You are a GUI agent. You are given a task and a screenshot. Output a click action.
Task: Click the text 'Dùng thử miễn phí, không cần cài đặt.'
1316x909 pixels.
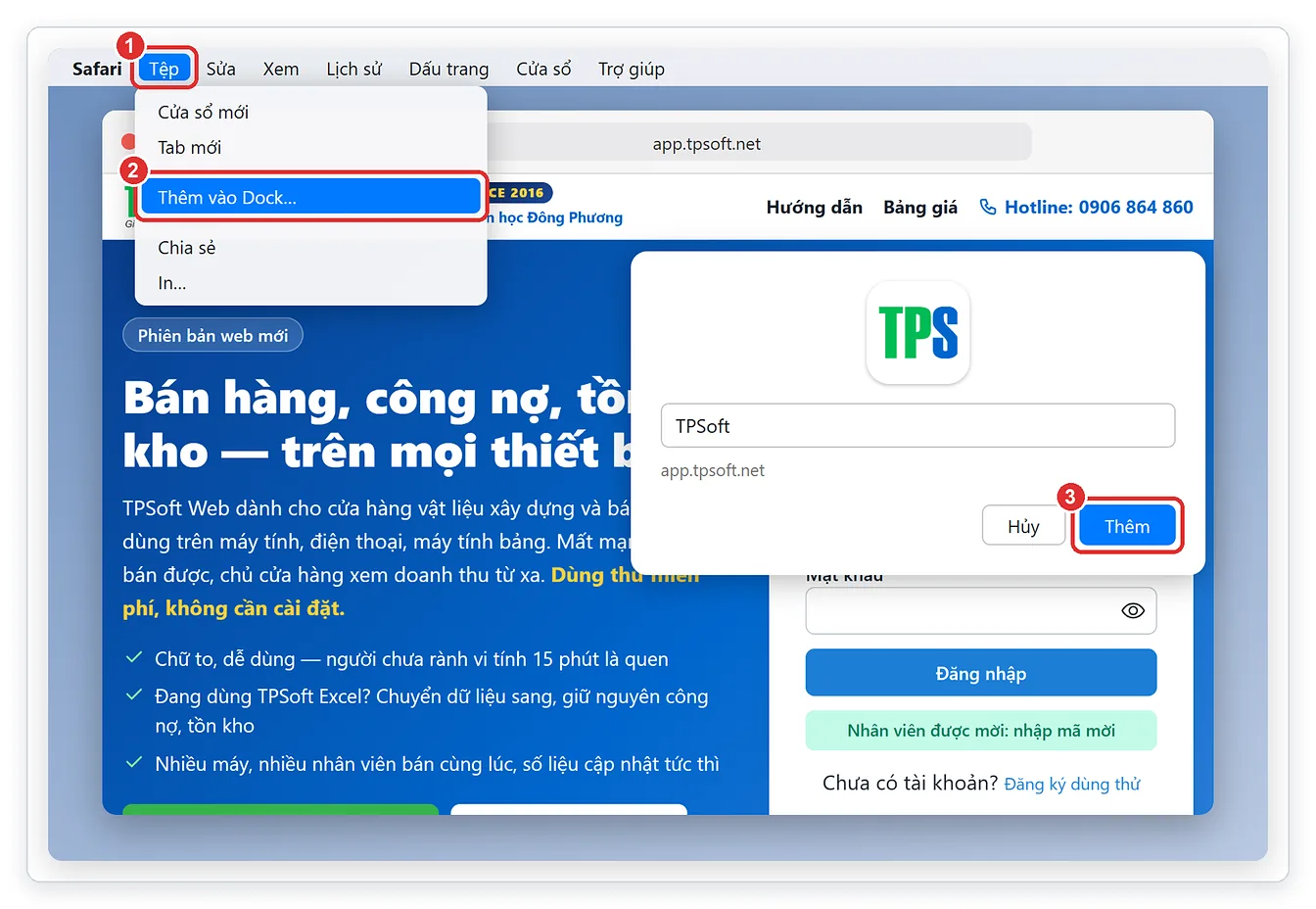411,592
